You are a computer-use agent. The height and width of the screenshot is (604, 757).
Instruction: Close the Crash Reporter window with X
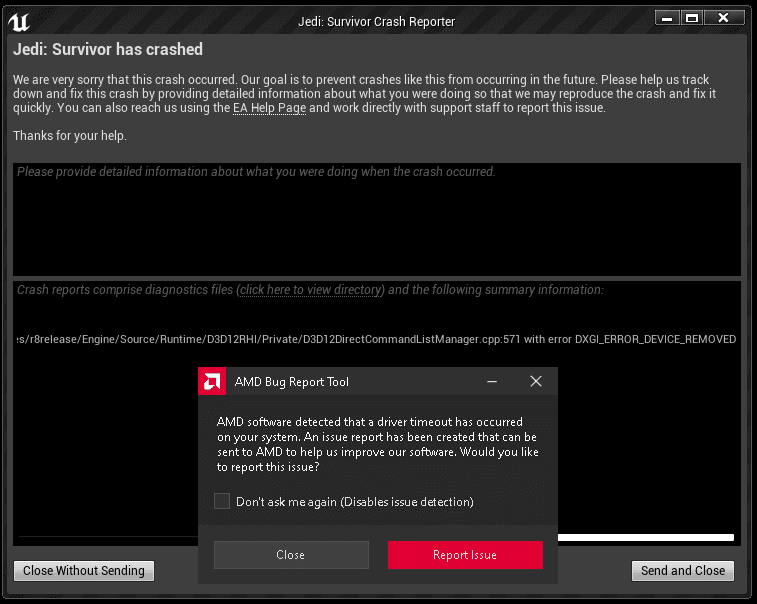pyautogui.click(x=723, y=18)
